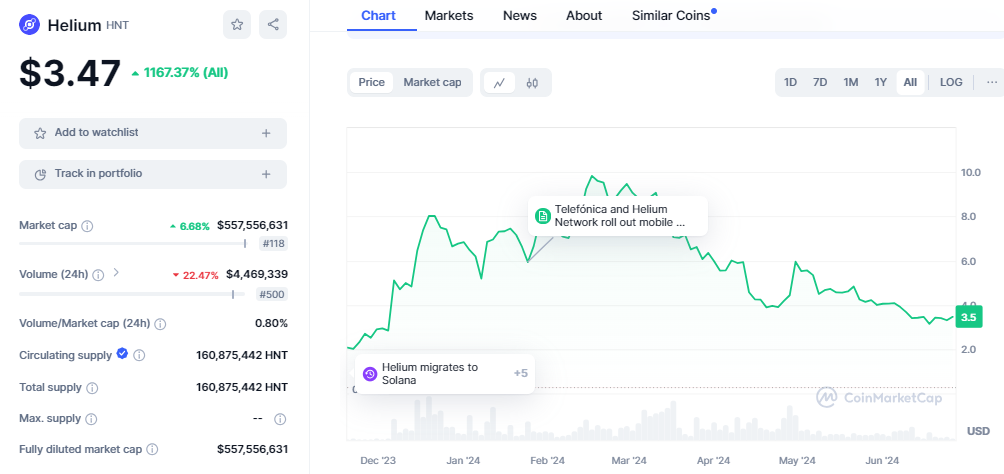Screen dimensions: 1004x474
Task: Click the 0.80% volume/market cap value
Action: tap(271, 323)
